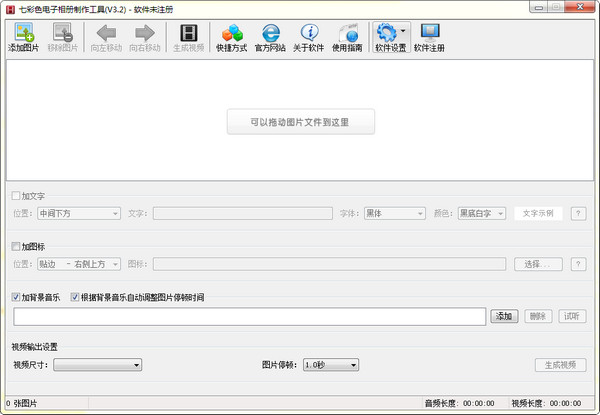Click the background music file path field
Image resolution: width=600 pixels, height=415 pixels.
point(250,316)
